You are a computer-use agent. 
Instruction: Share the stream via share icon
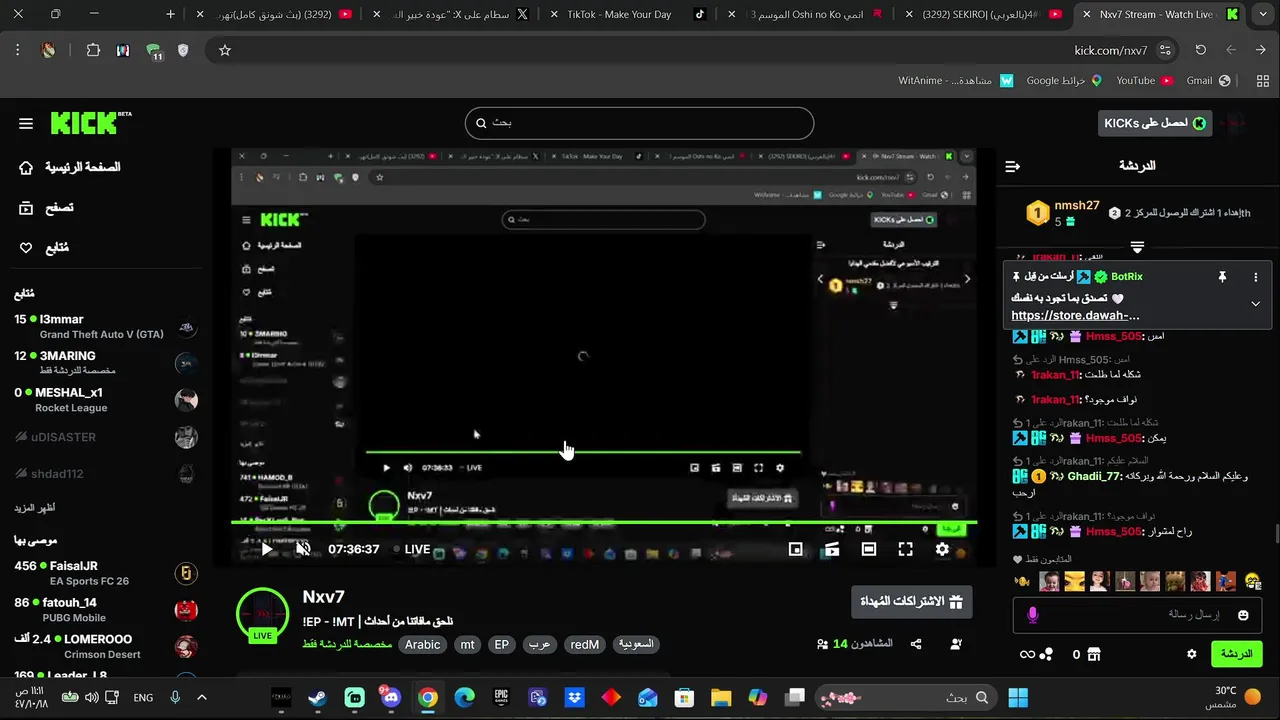pyautogui.click(x=916, y=644)
